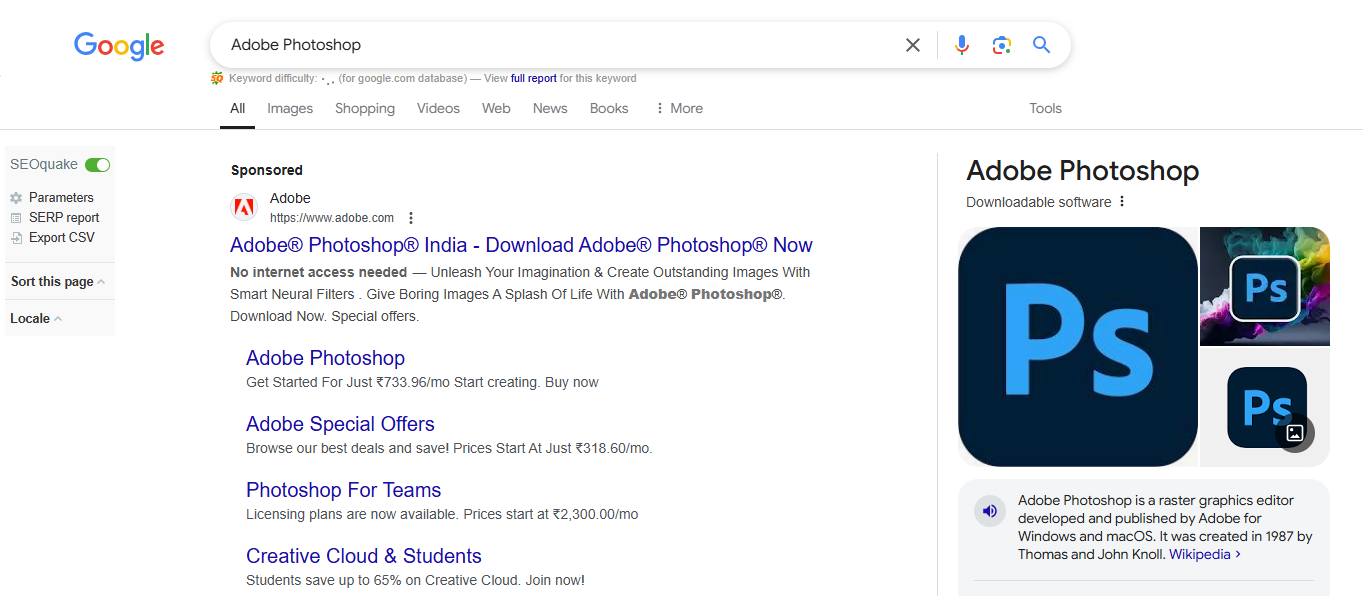Click the clear search X icon
Screen dimensions: 1363x596
(x=912, y=45)
